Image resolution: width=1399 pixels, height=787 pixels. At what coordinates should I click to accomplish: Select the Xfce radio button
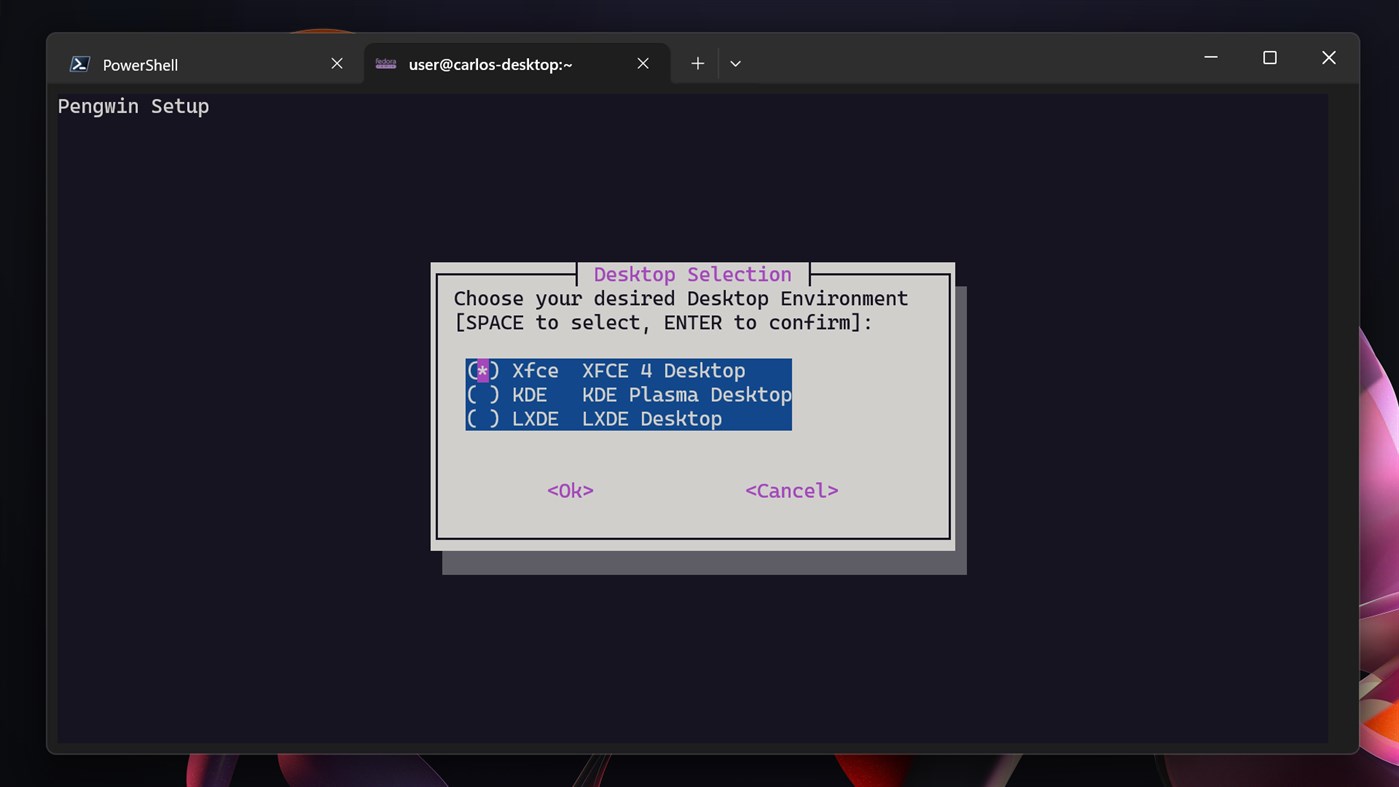click(x=482, y=370)
